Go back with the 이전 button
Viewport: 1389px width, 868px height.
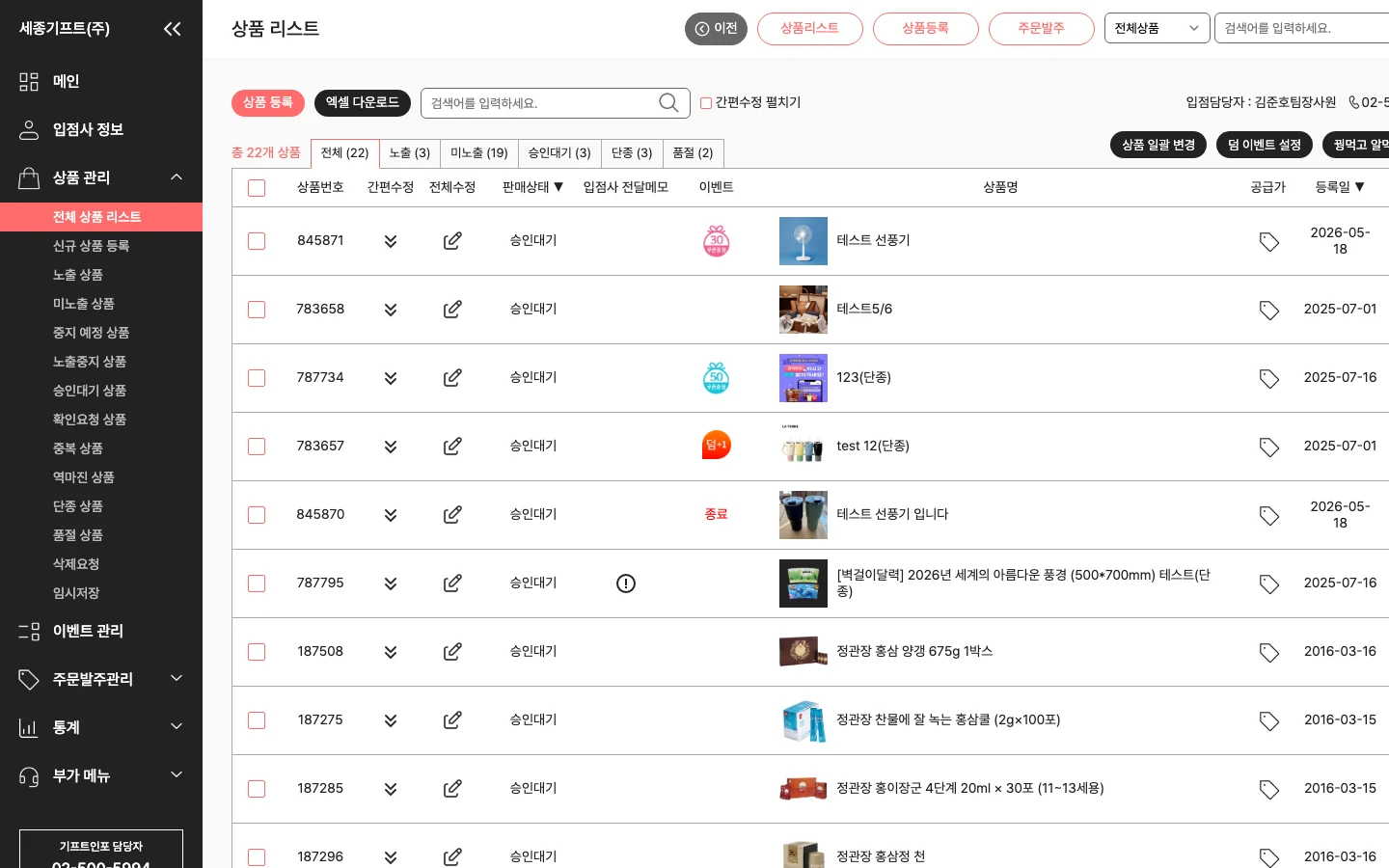point(716,29)
